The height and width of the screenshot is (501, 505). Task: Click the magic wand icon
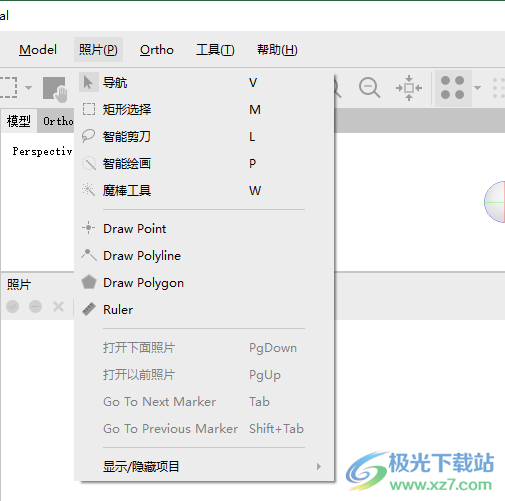coord(88,190)
